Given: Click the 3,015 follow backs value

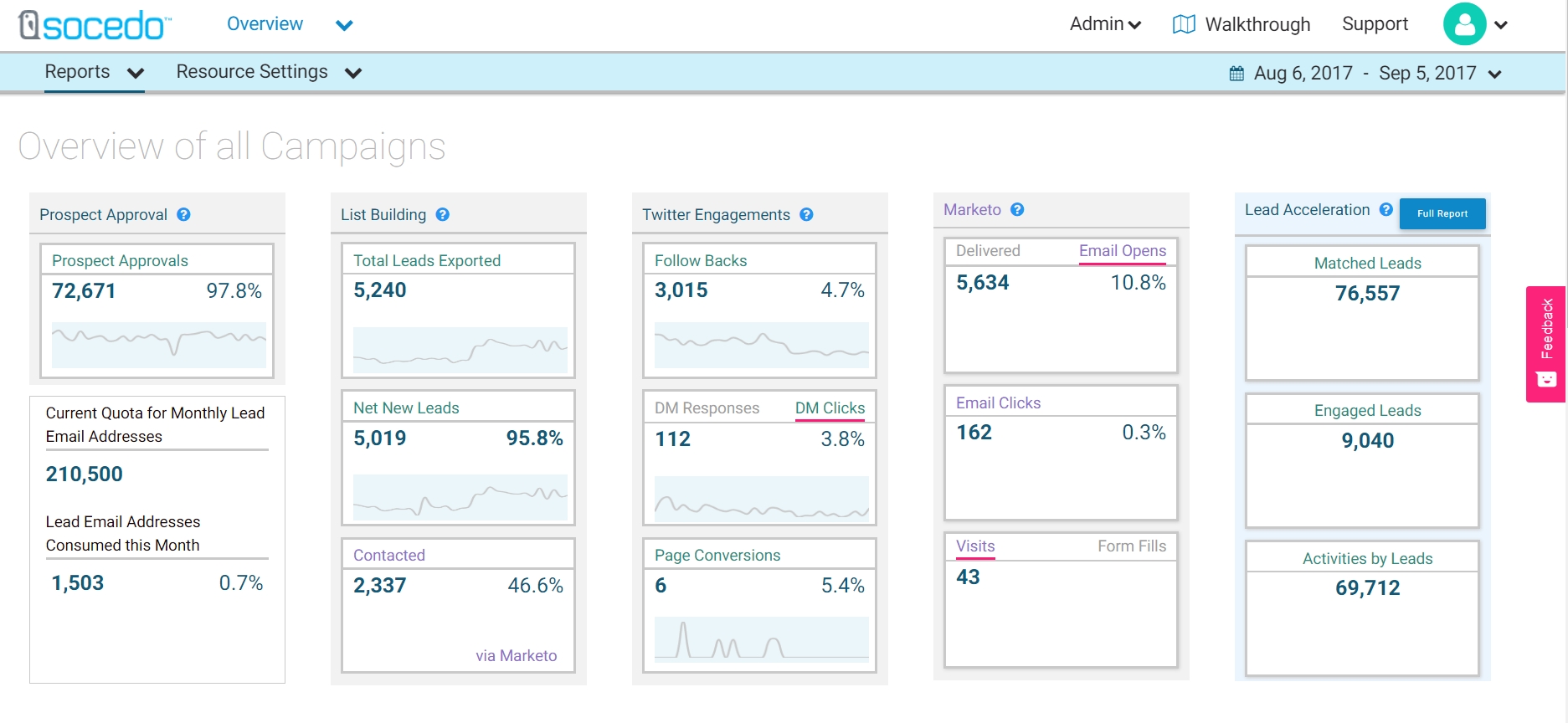Looking at the screenshot, I should coord(681,290).
